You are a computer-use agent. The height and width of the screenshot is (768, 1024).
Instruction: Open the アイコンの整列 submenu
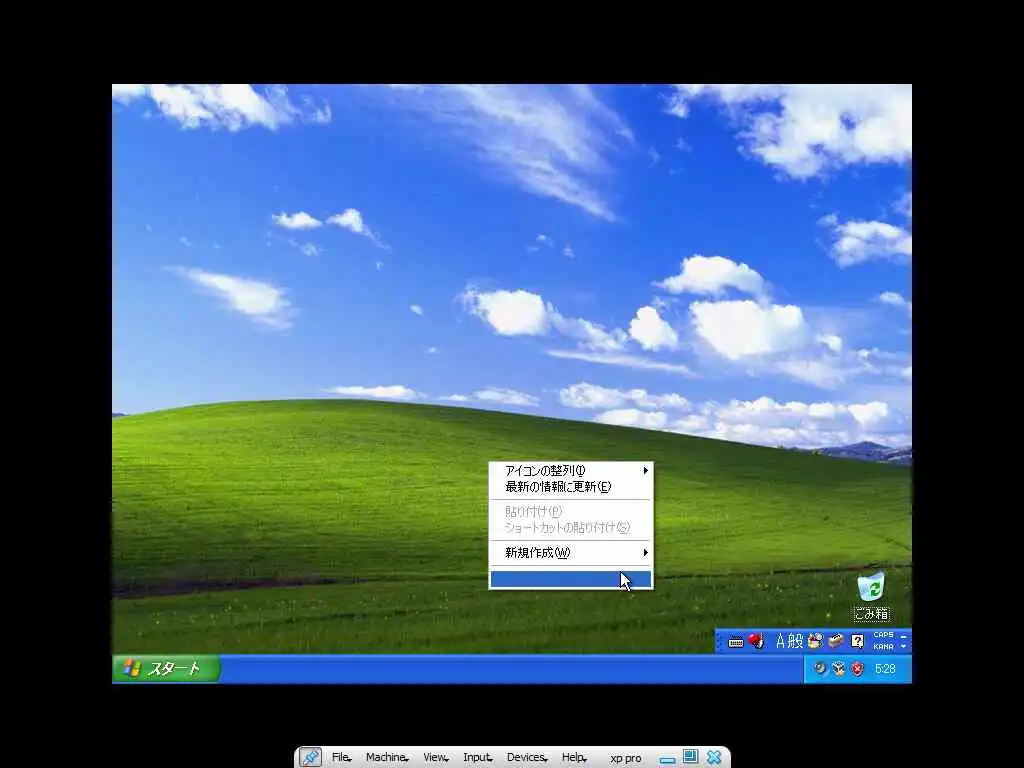pos(570,470)
